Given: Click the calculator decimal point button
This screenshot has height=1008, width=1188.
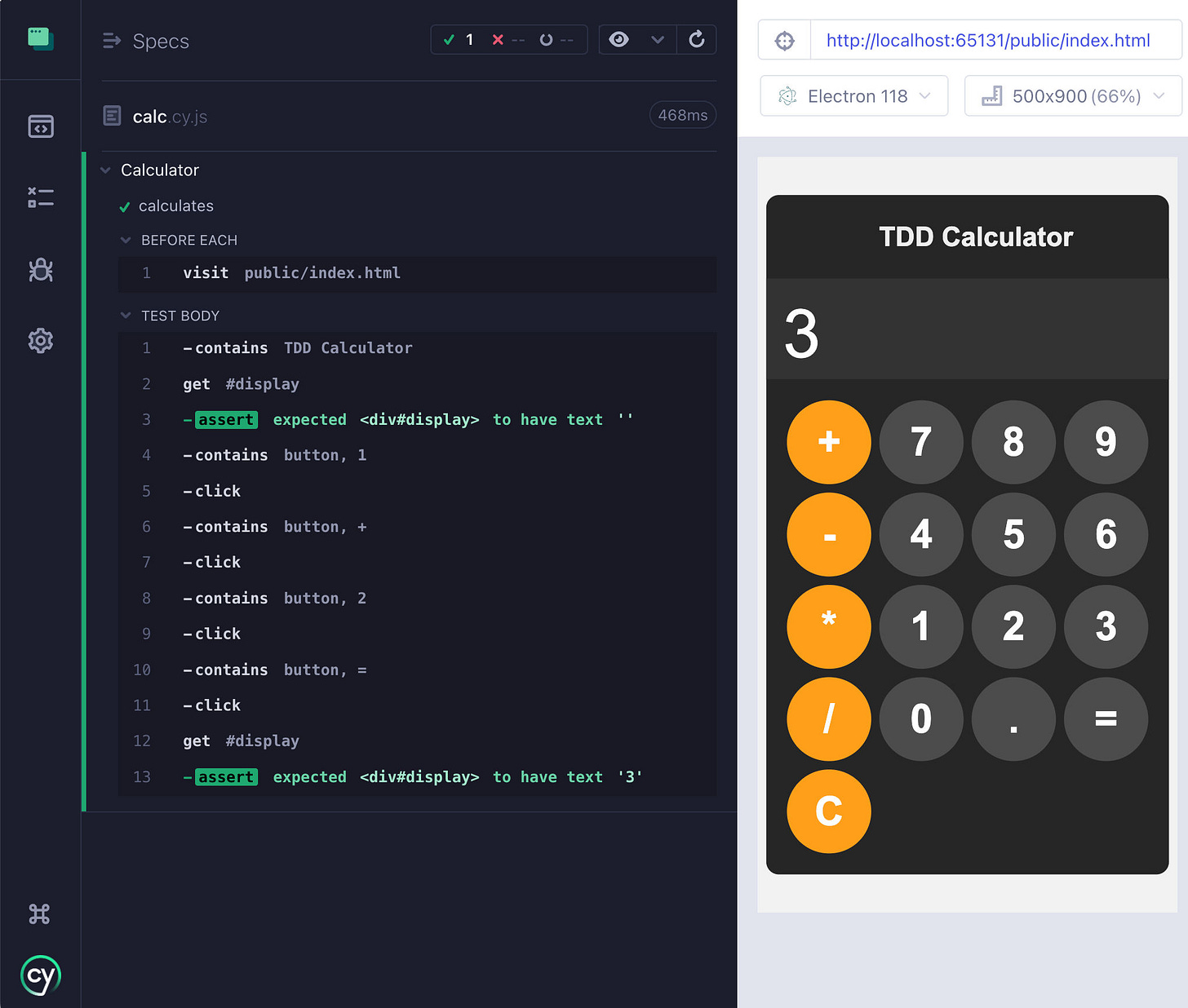Looking at the screenshot, I should click(1013, 718).
